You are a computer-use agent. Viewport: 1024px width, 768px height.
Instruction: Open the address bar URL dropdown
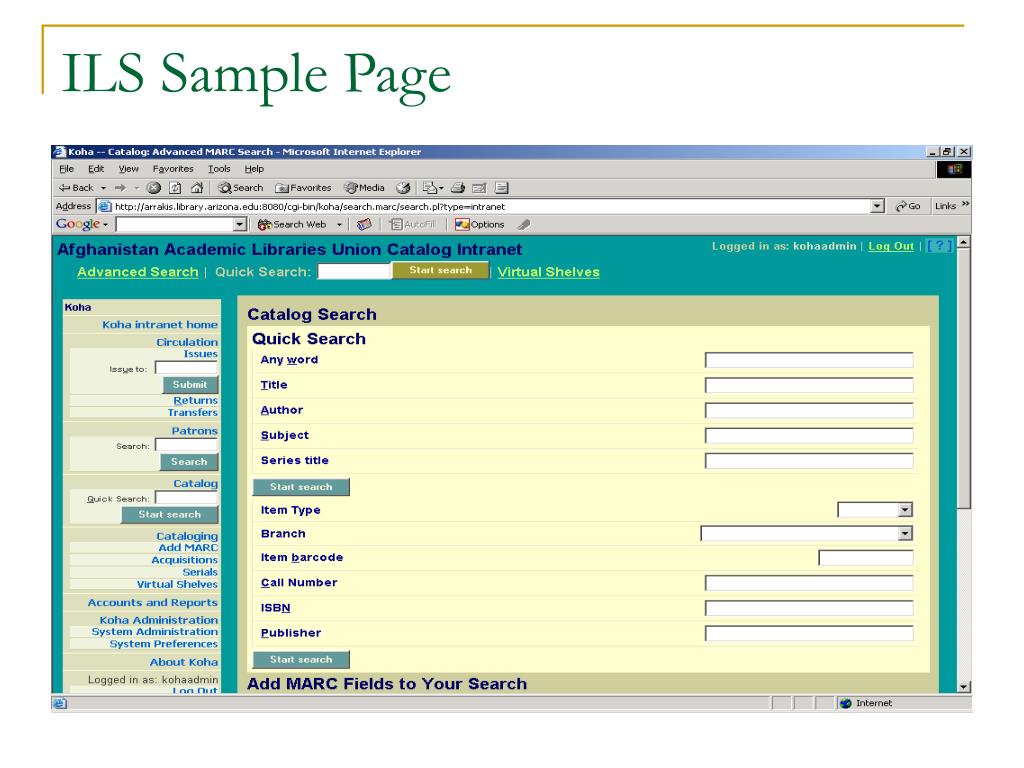[x=878, y=206]
